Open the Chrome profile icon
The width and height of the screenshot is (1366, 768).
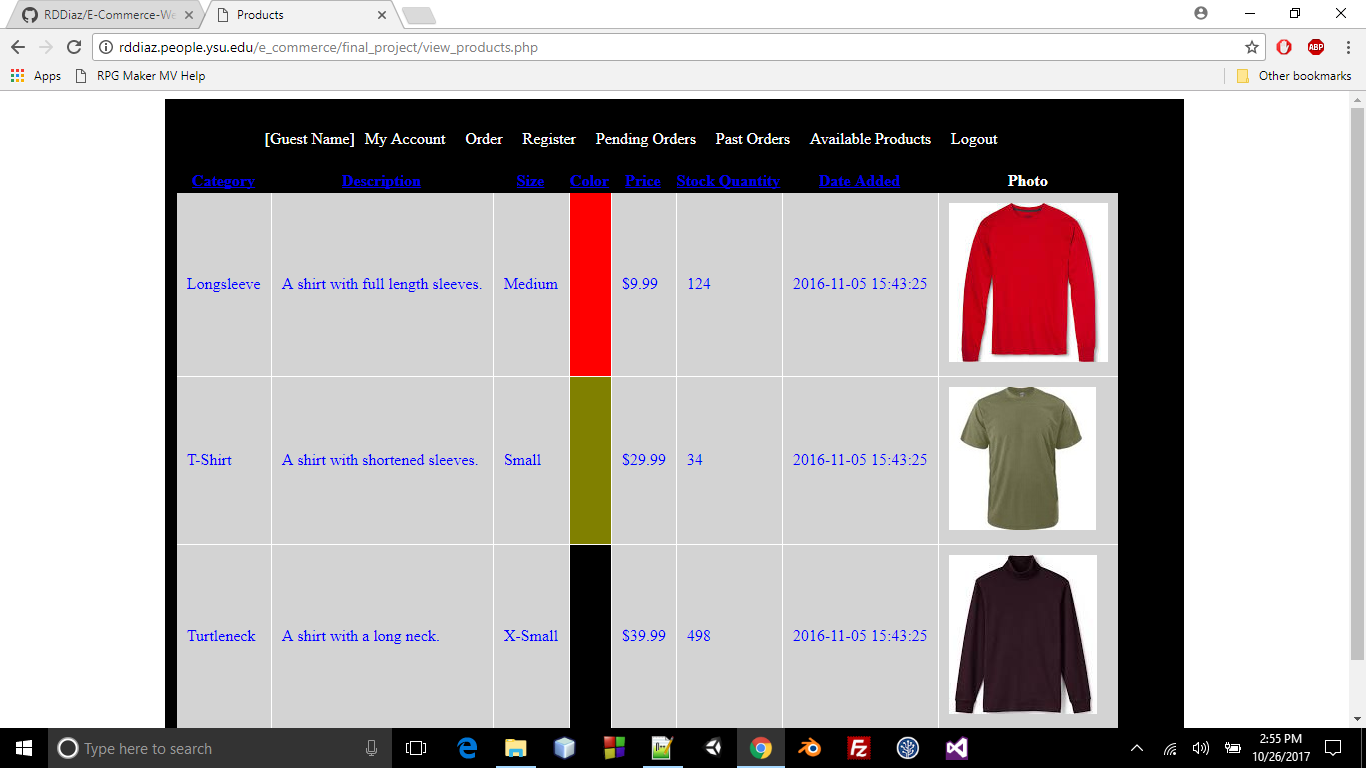(1201, 13)
